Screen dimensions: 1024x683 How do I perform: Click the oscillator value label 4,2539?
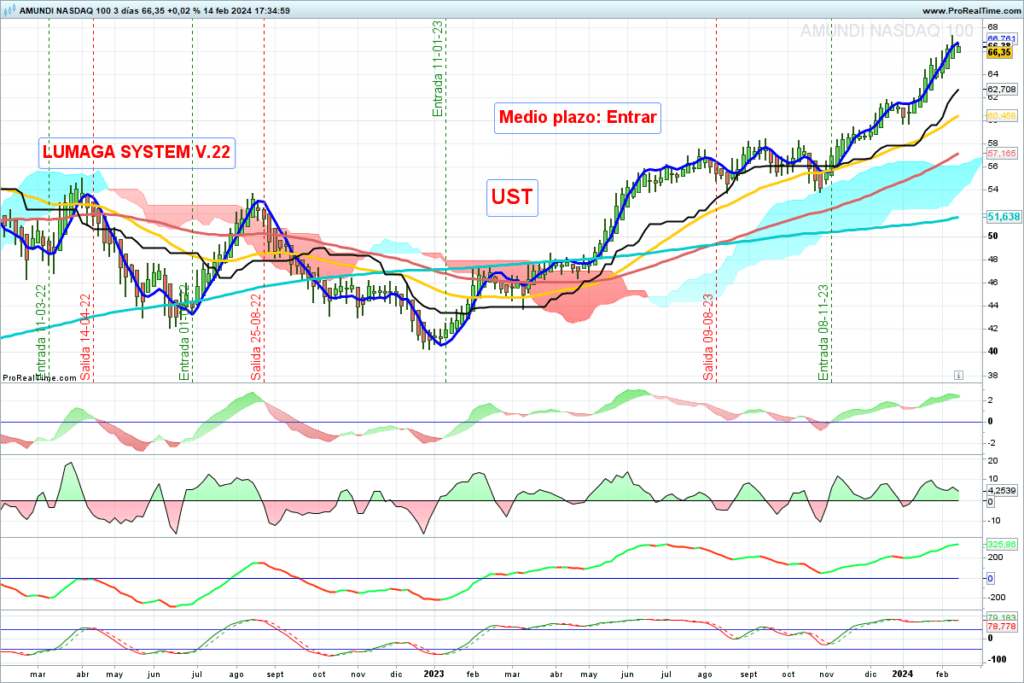click(x=1001, y=490)
